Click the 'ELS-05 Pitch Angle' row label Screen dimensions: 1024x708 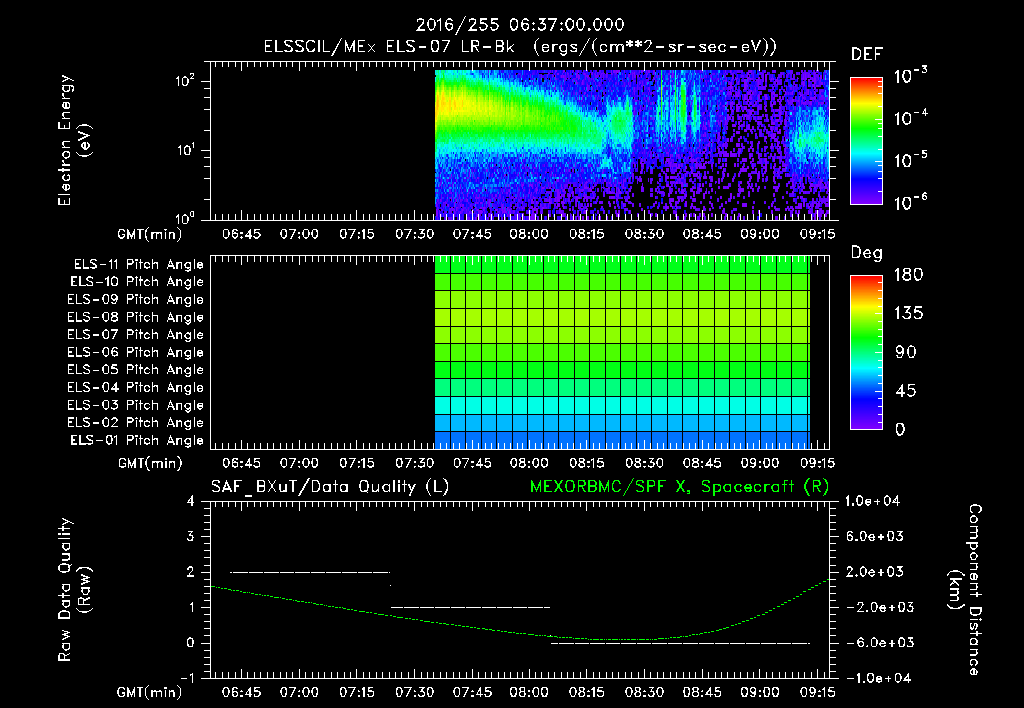click(x=135, y=370)
